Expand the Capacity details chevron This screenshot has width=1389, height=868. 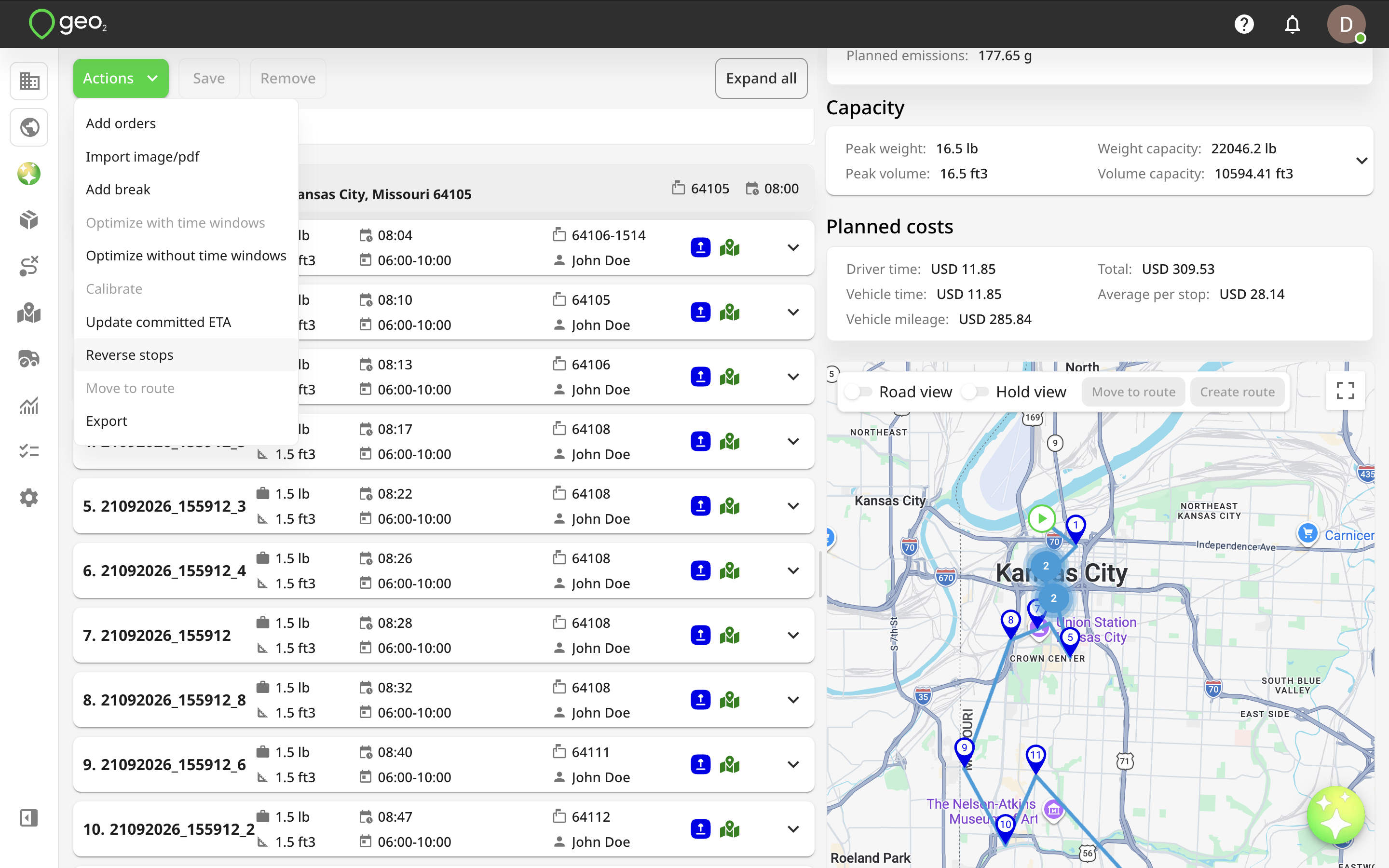[x=1362, y=161]
